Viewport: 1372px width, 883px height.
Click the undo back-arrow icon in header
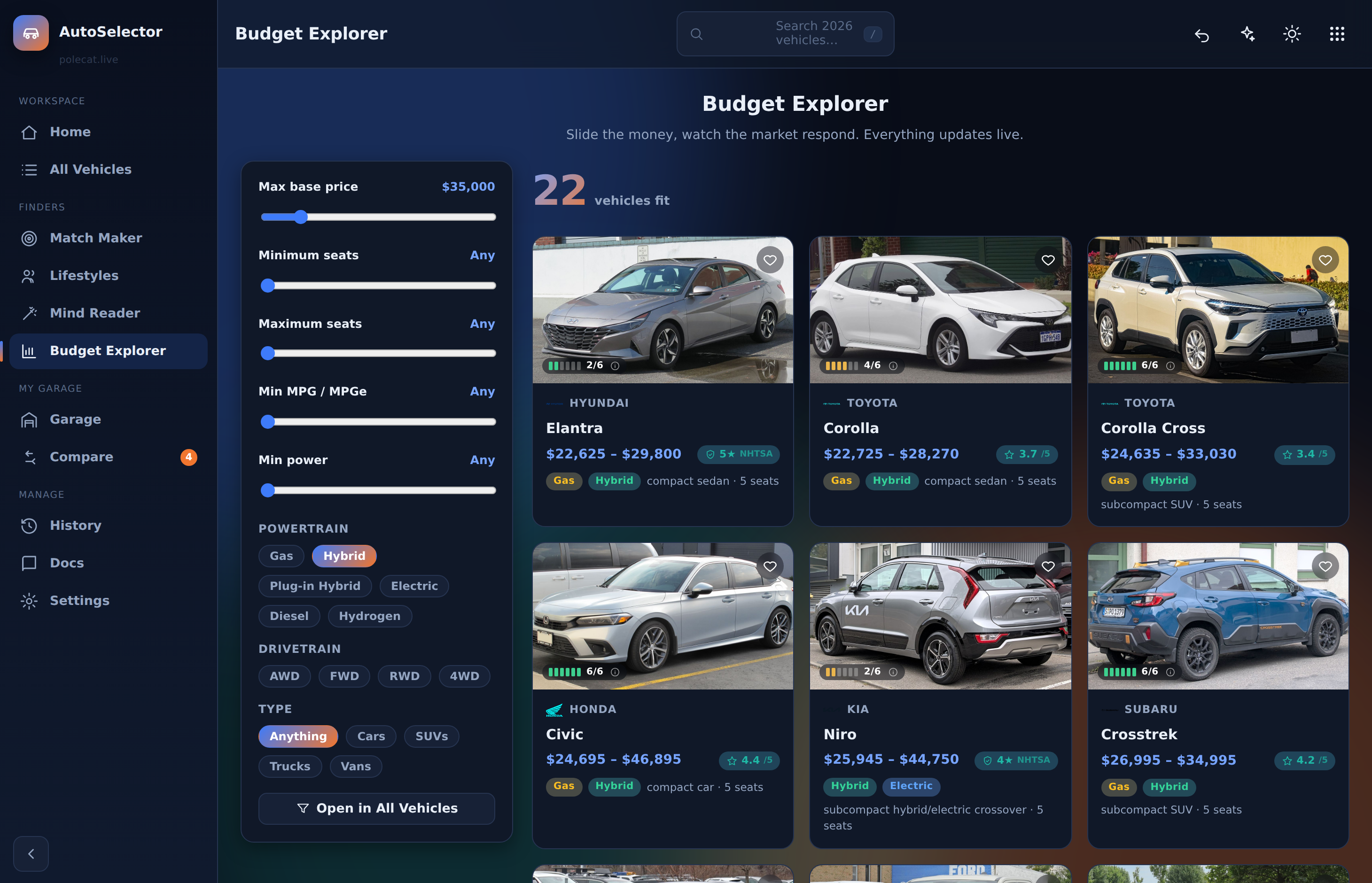[x=1201, y=34]
